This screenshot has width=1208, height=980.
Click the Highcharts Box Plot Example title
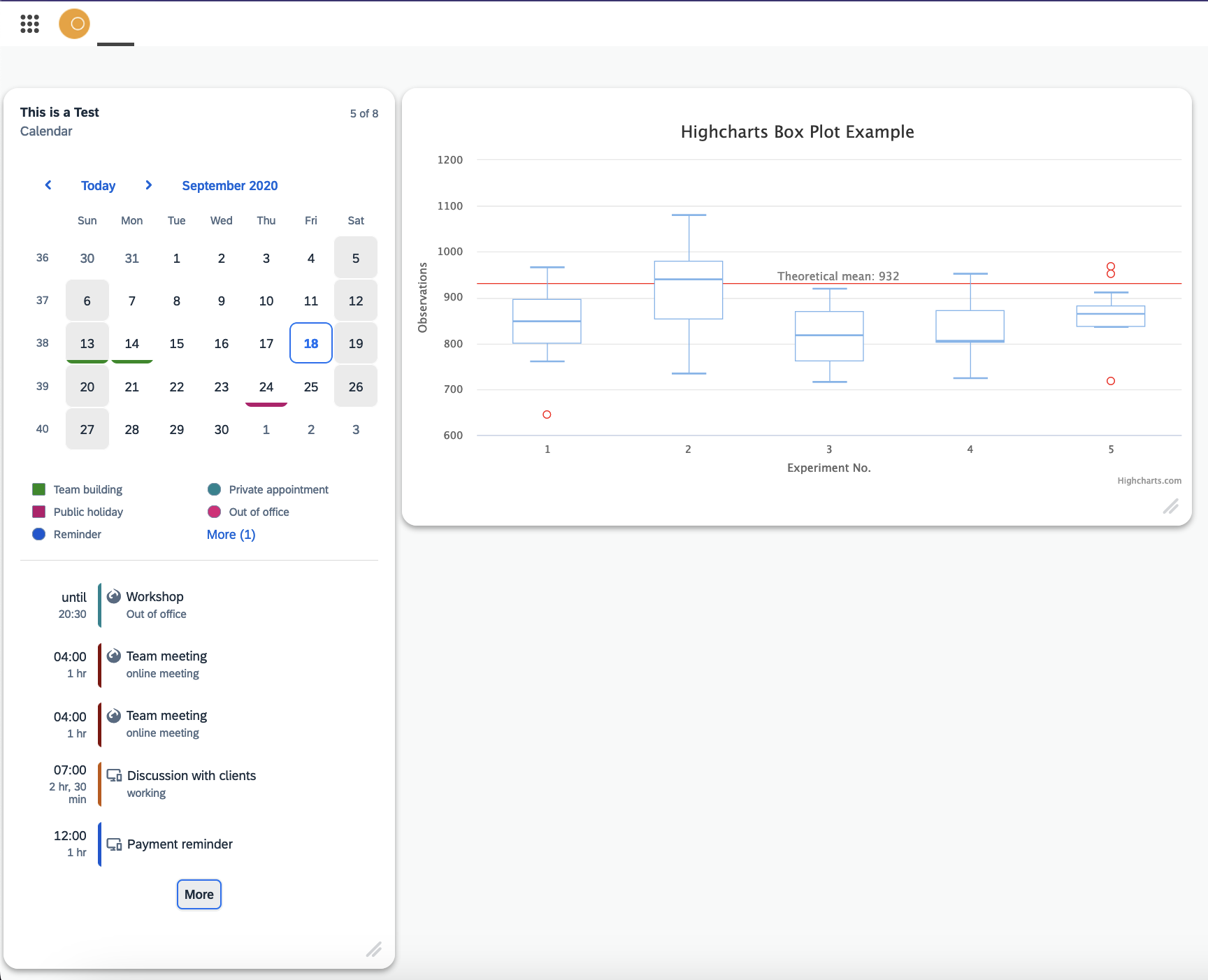(x=798, y=131)
